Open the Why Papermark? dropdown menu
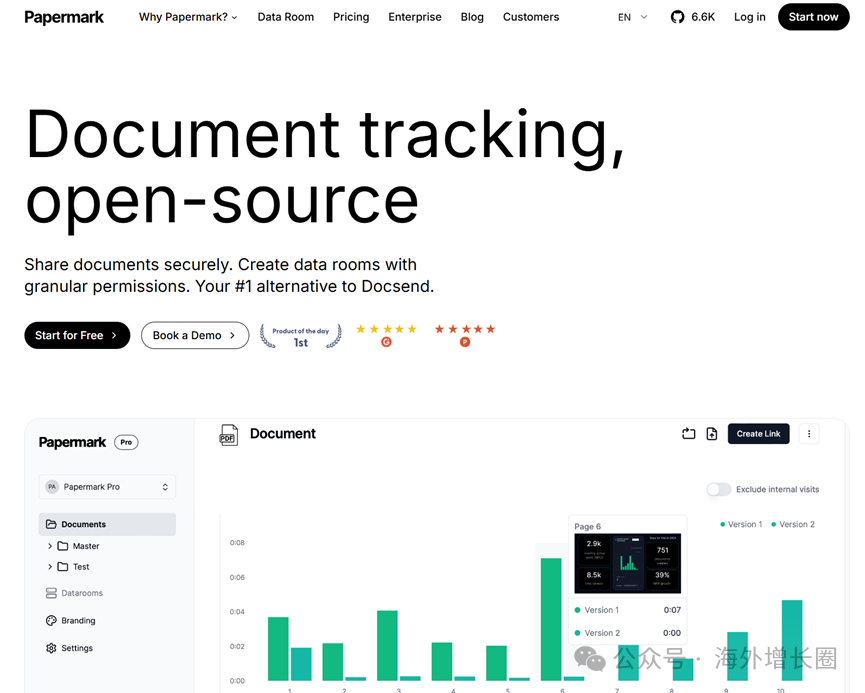Viewport: 865px width, 693px height. [x=188, y=17]
